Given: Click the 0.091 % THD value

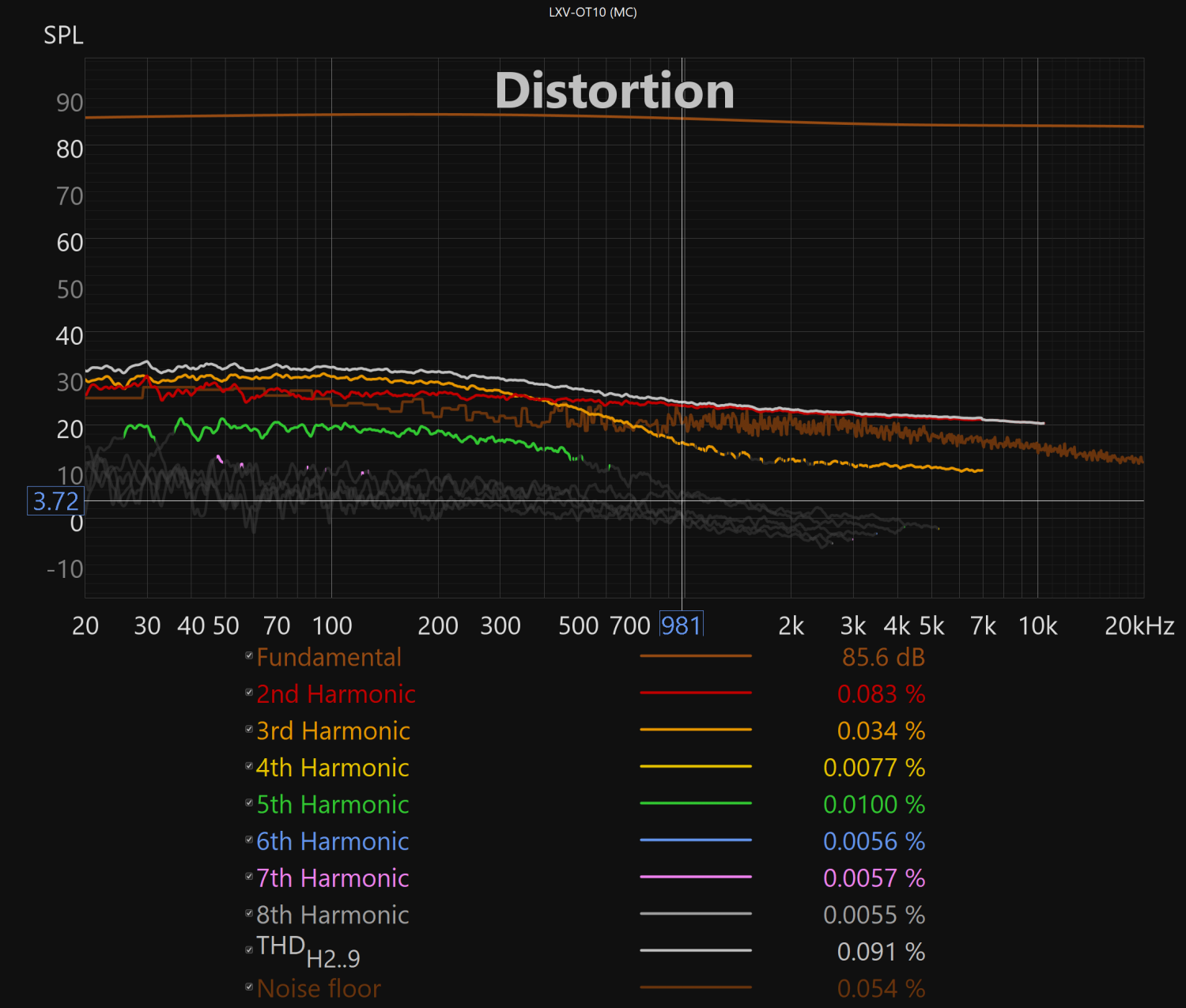Looking at the screenshot, I should 881,952.
